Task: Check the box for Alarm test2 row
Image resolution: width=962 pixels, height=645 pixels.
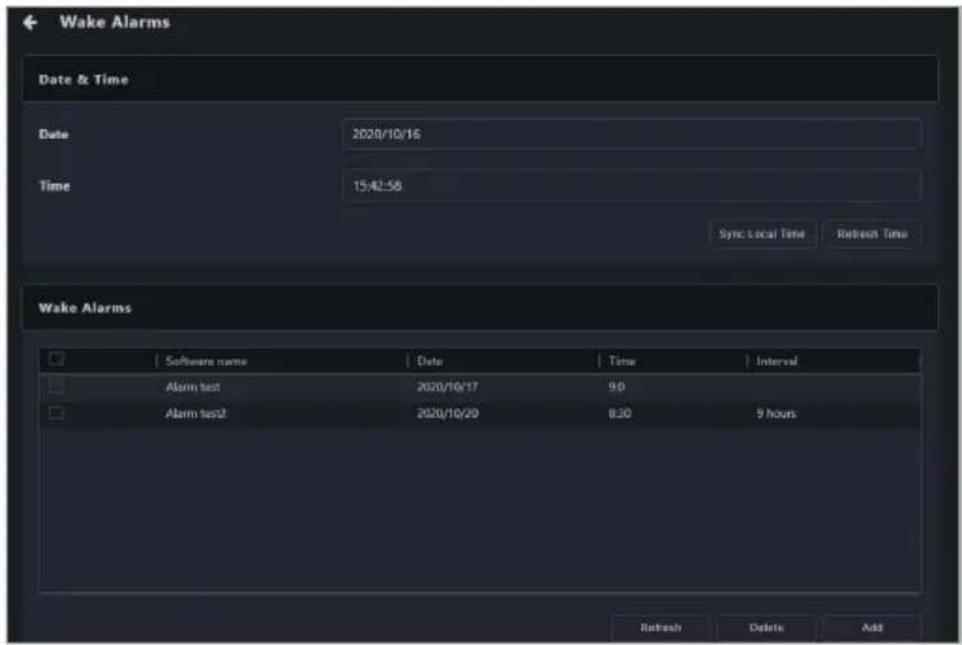Action: 56,412
